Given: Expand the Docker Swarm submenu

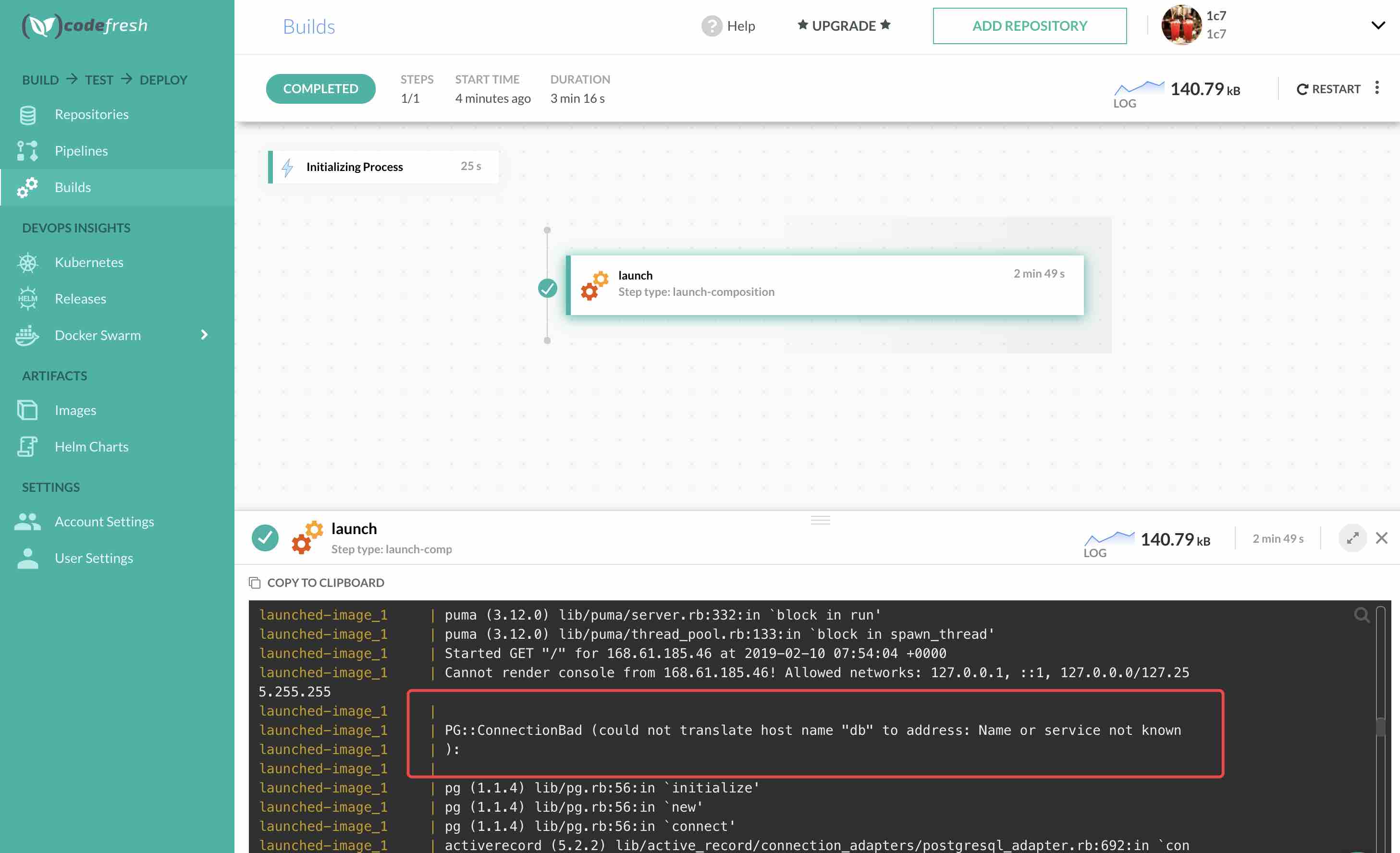Looking at the screenshot, I should pyautogui.click(x=205, y=334).
